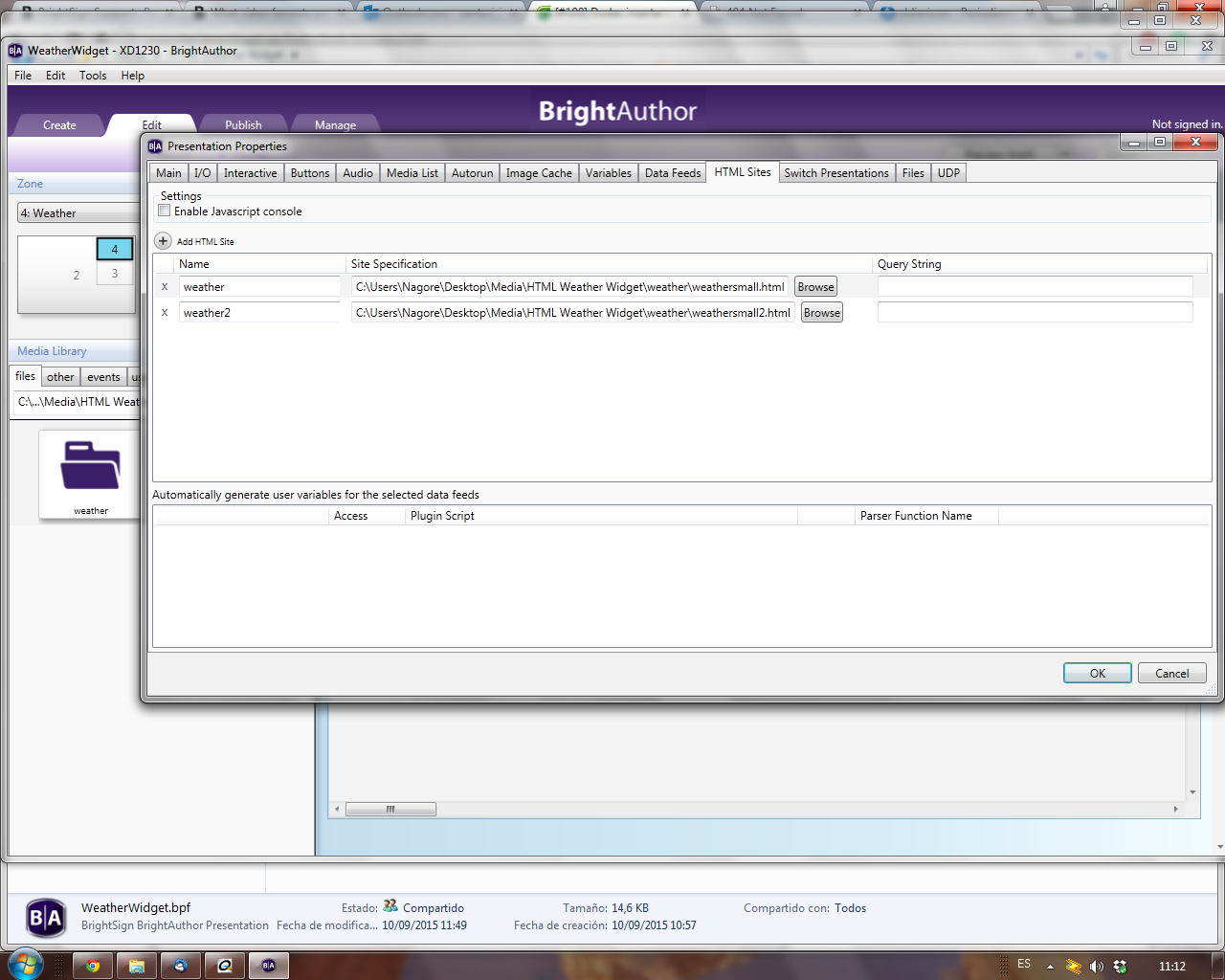Remove the weather site row with x
Image resolution: width=1225 pixels, height=980 pixels.
pyautogui.click(x=165, y=286)
